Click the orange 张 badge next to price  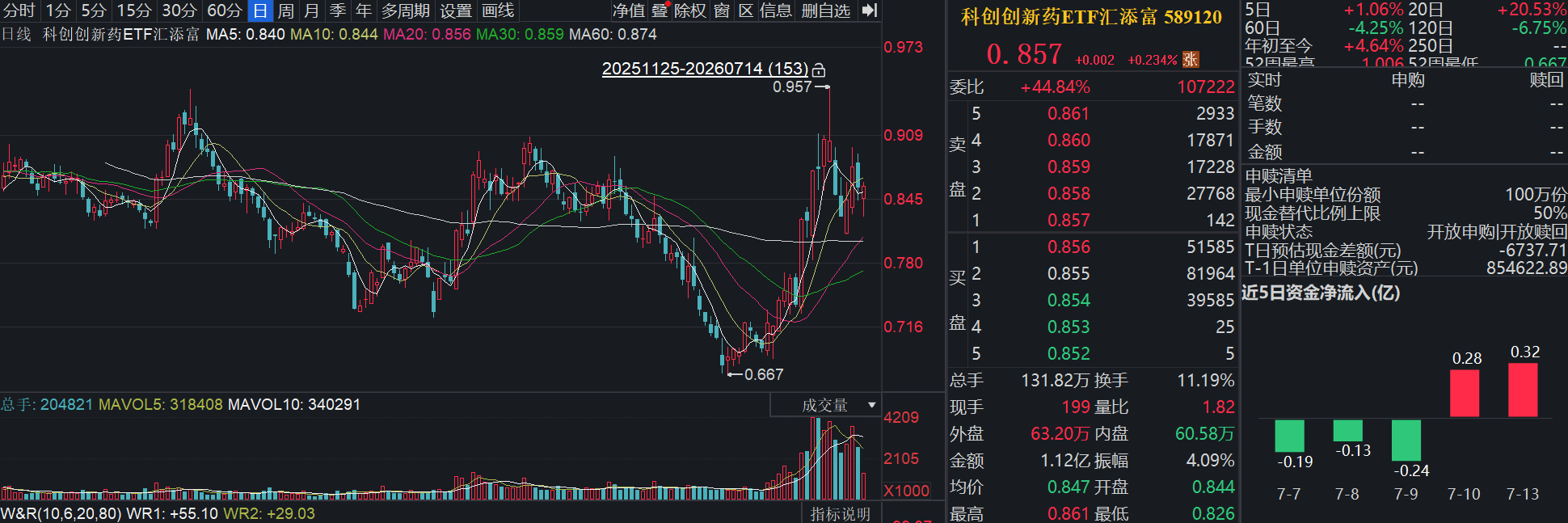[1191, 59]
